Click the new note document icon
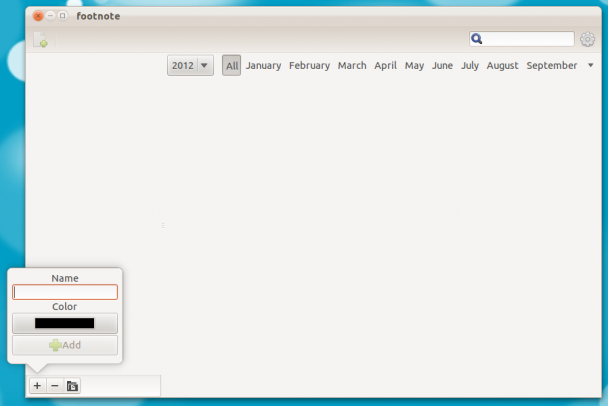Screen dimensions: 608x406 coord(41,40)
